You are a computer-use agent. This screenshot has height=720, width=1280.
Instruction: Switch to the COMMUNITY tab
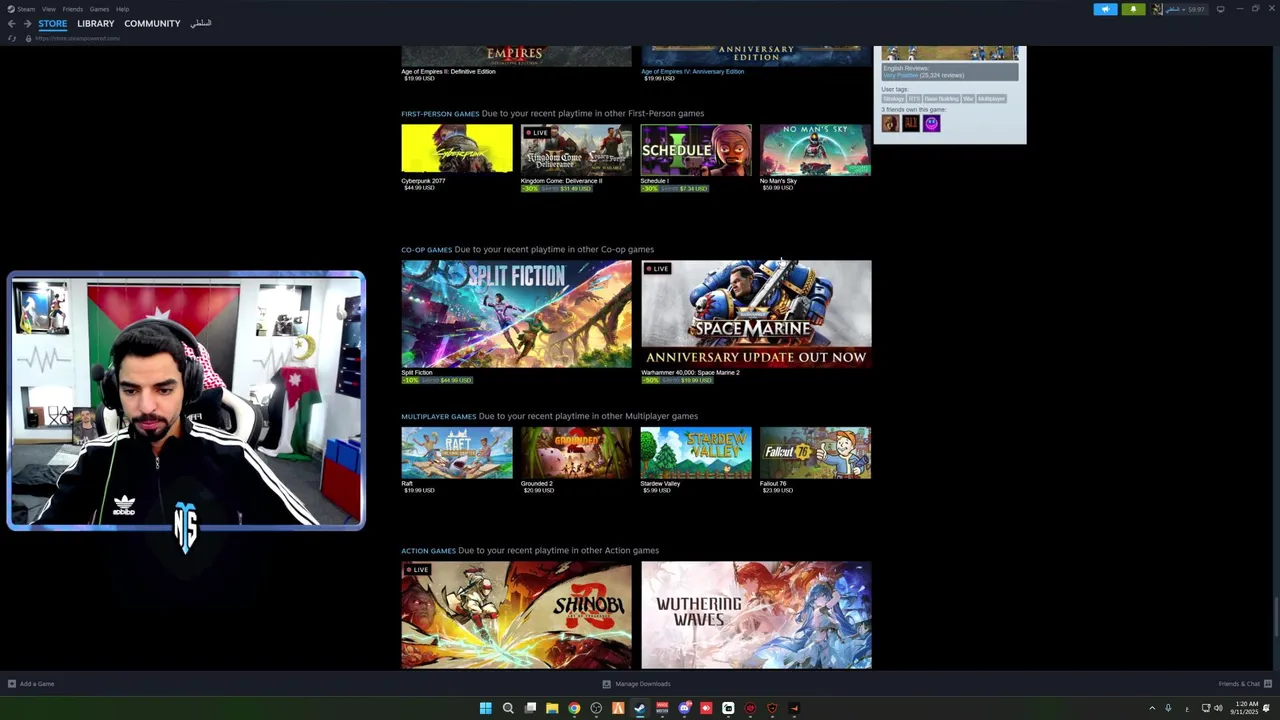152,24
